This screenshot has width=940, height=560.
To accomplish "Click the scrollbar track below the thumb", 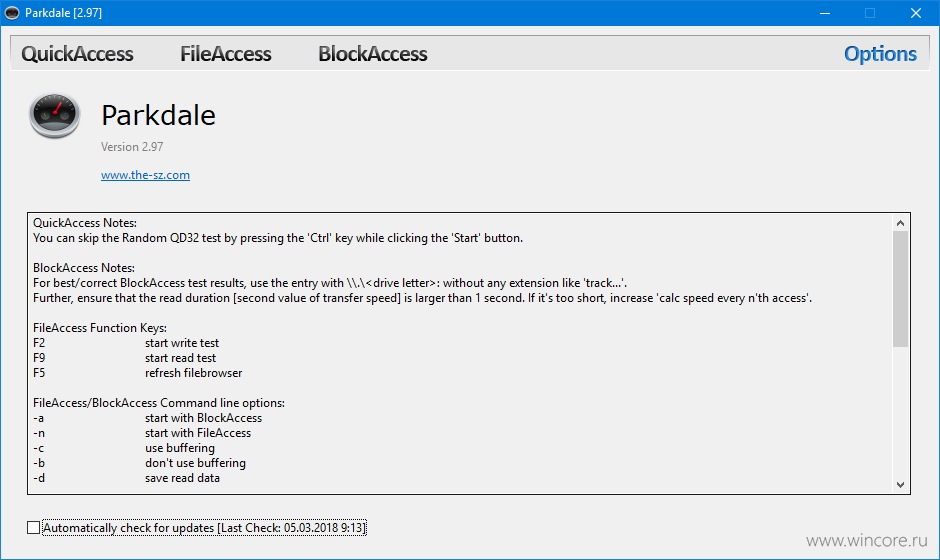I will point(900,412).
